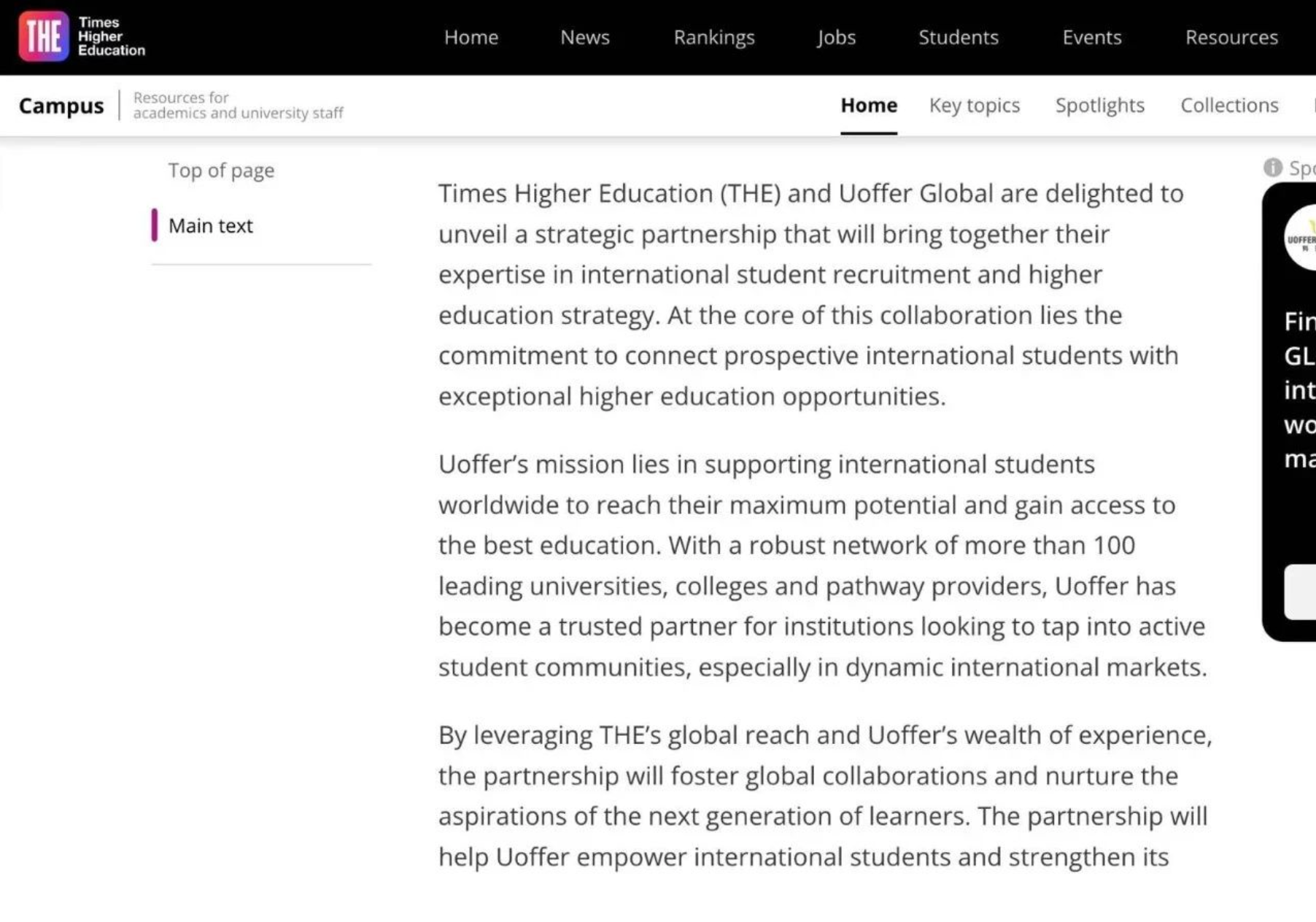Go to the Jobs section
This screenshot has height=922, width=1316.
[836, 37]
